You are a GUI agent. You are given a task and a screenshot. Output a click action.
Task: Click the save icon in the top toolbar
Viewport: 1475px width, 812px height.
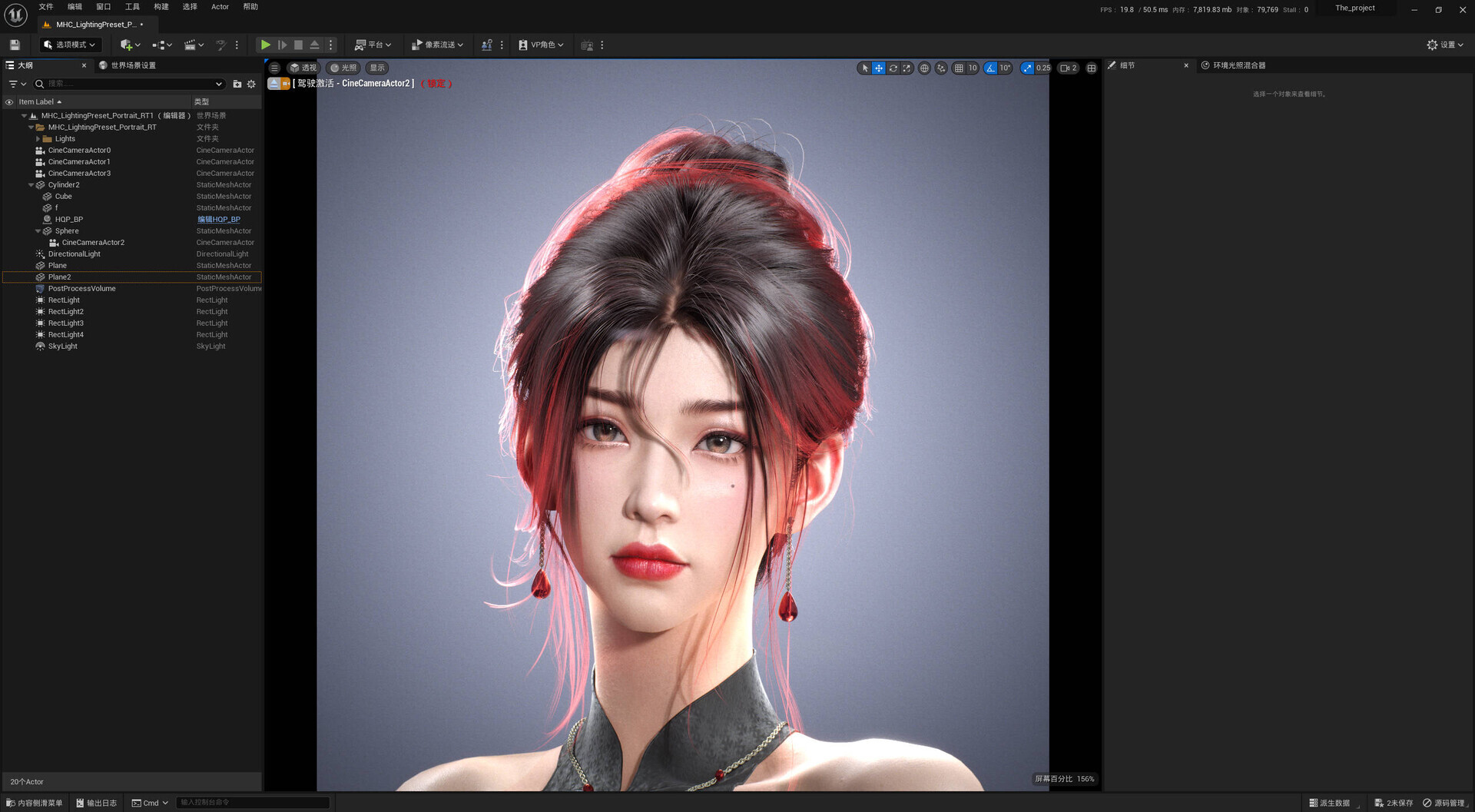pos(13,44)
